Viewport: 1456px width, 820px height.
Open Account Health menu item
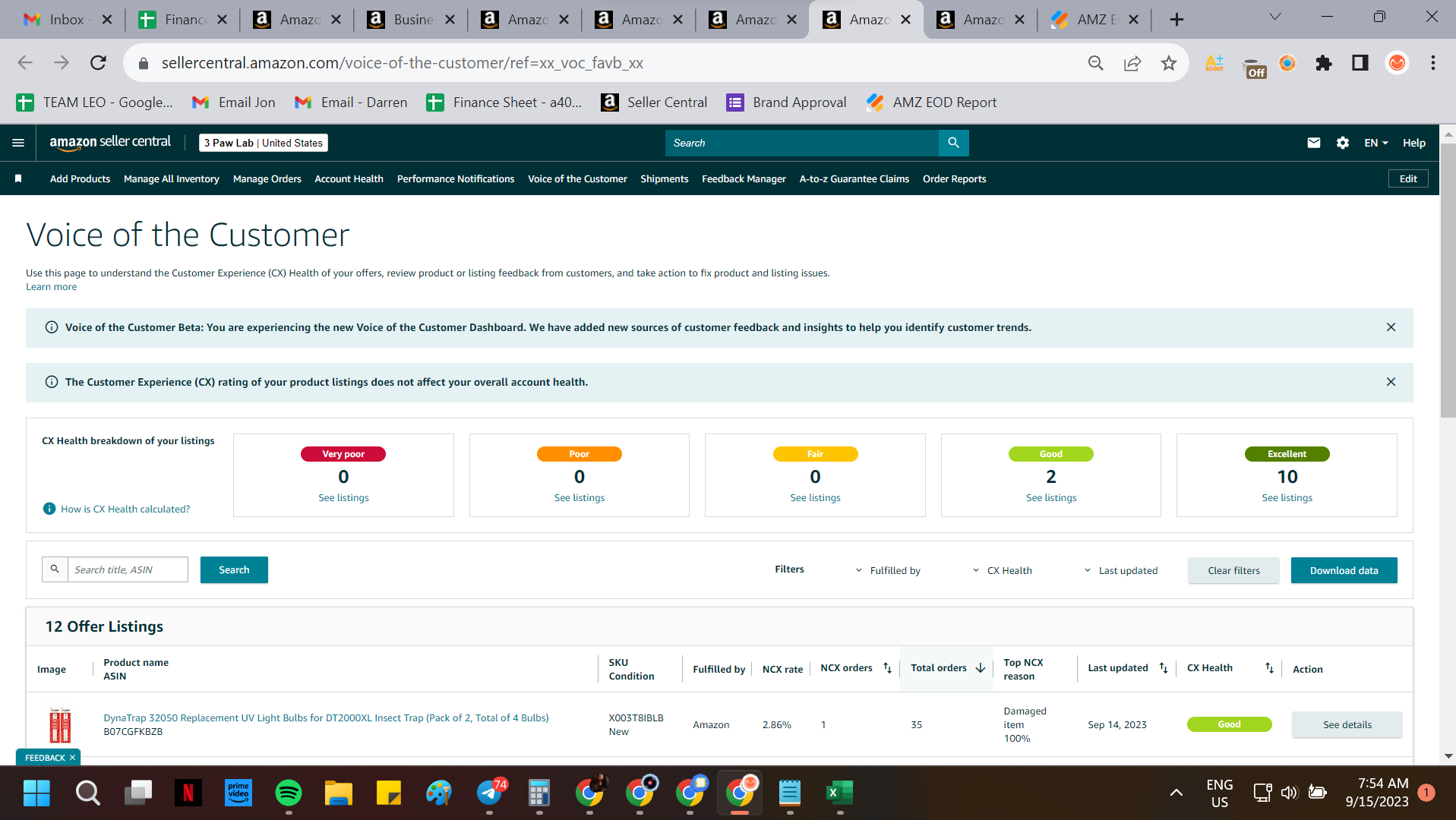349,178
